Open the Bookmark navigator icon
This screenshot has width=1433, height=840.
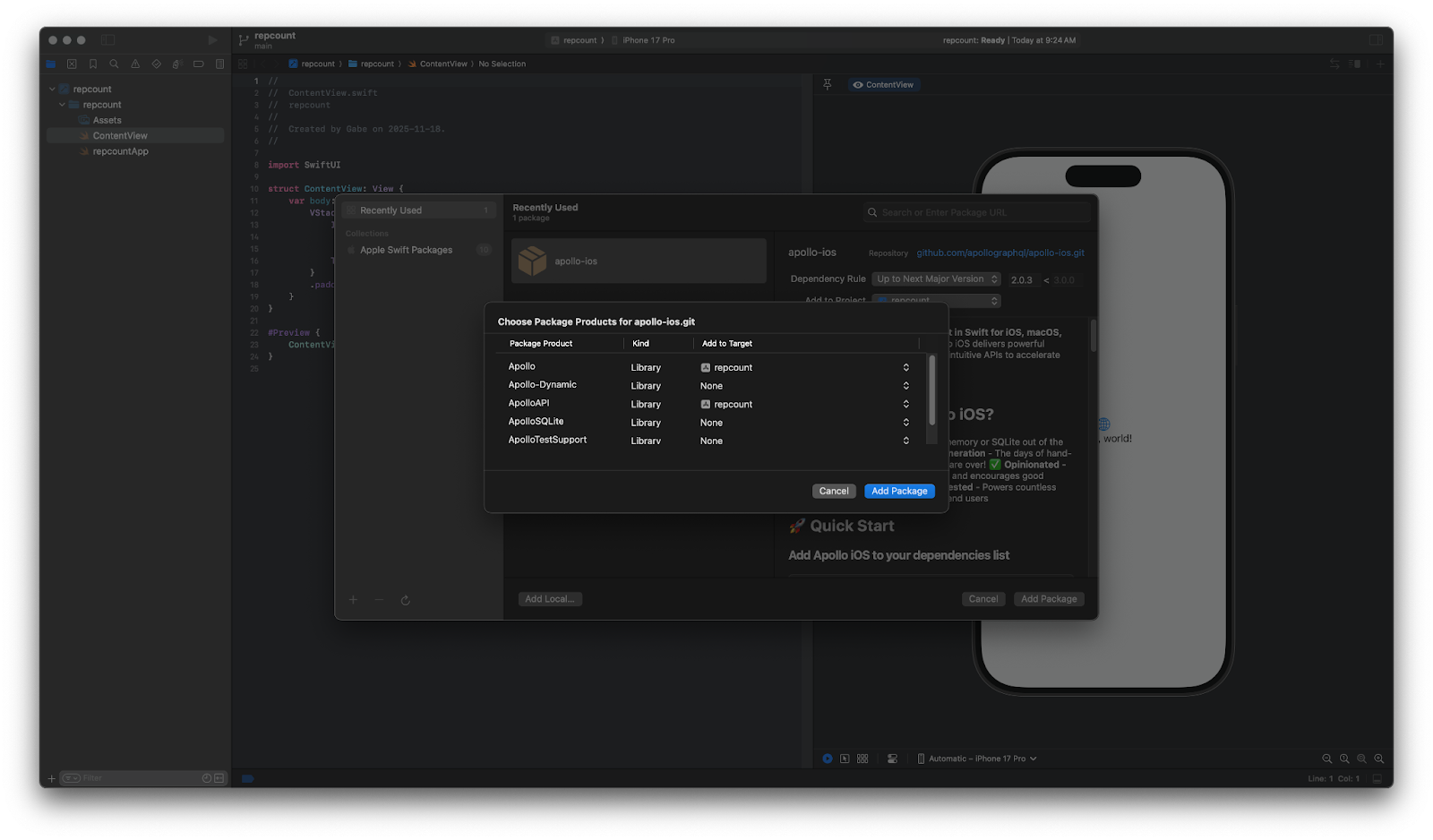(93, 64)
